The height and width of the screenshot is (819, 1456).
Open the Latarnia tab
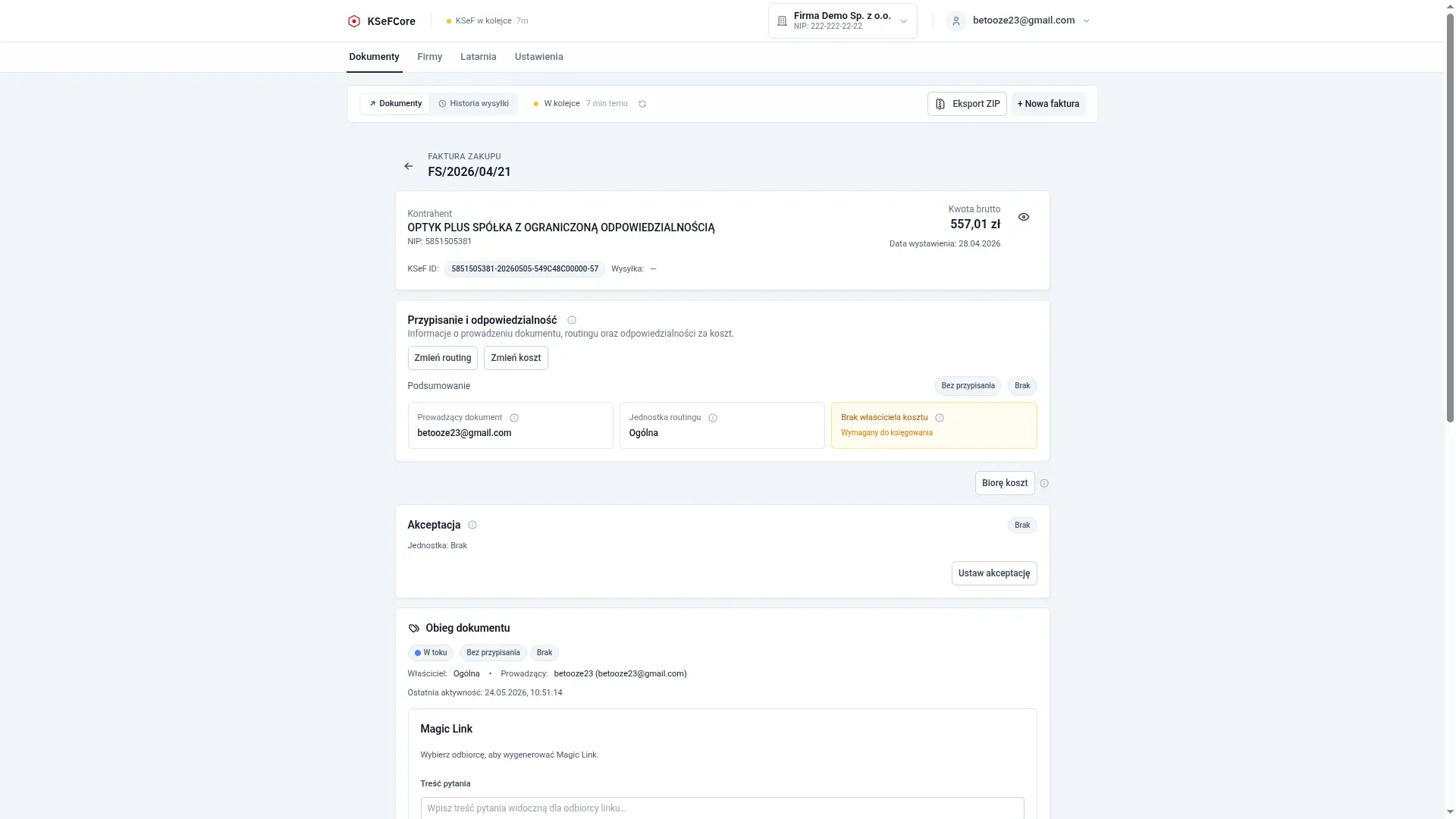[x=479, y=57]
